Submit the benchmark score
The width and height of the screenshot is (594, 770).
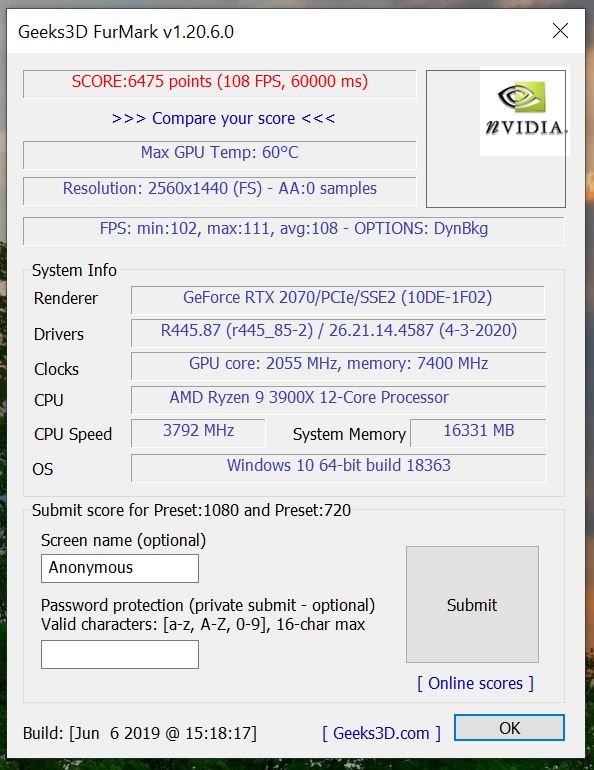tap(472, 605)
